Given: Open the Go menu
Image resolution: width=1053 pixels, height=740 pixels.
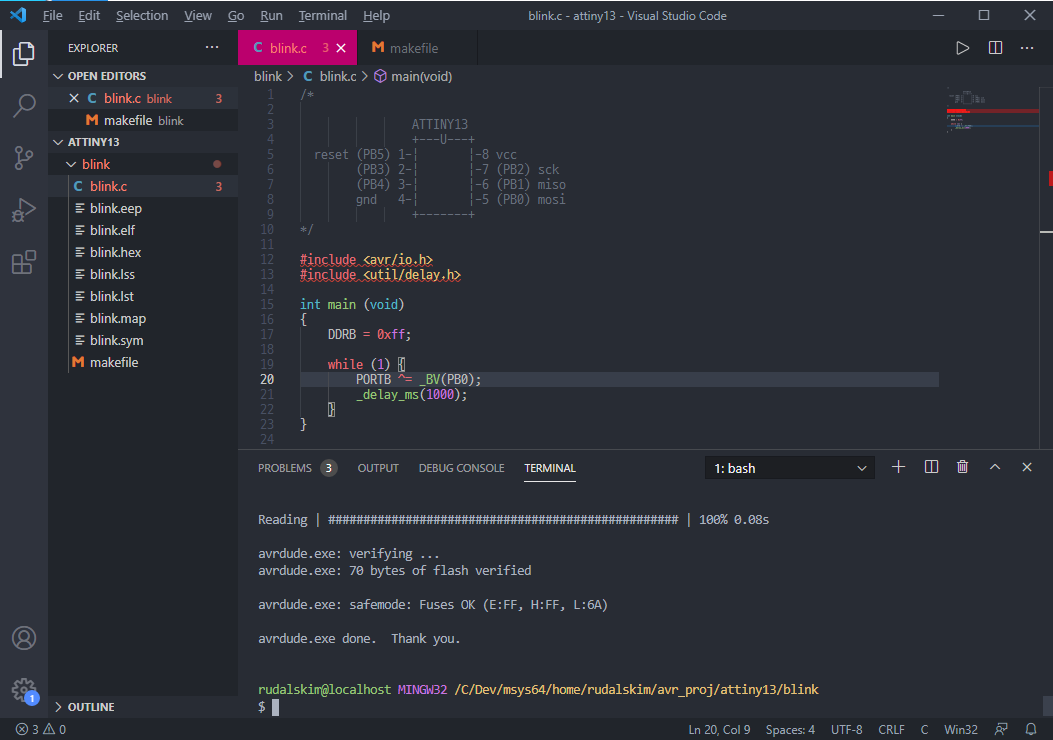Looking at the screenshot, I should click(236, 15).
